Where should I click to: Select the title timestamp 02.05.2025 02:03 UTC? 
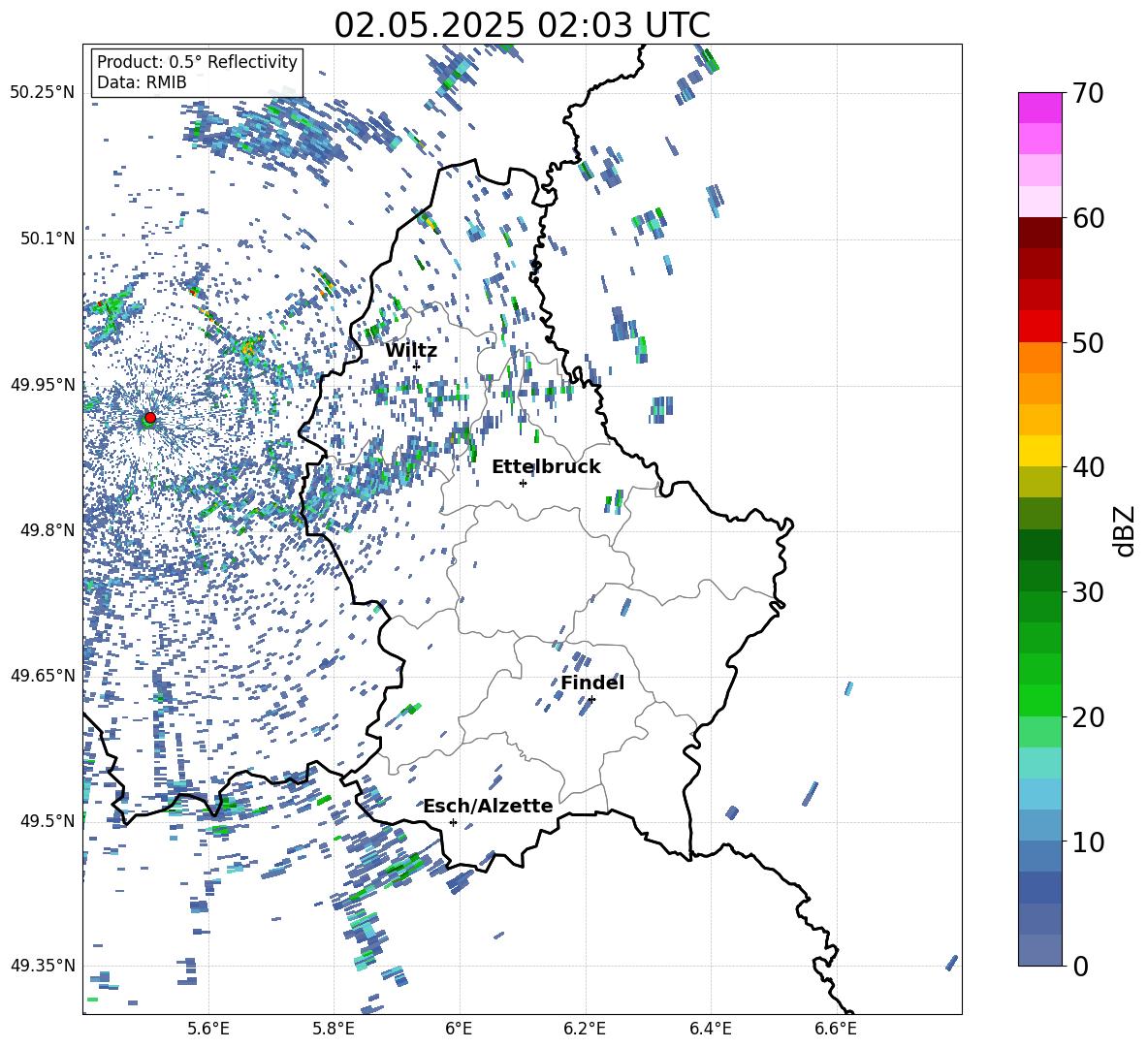click(x=522, y=25)
